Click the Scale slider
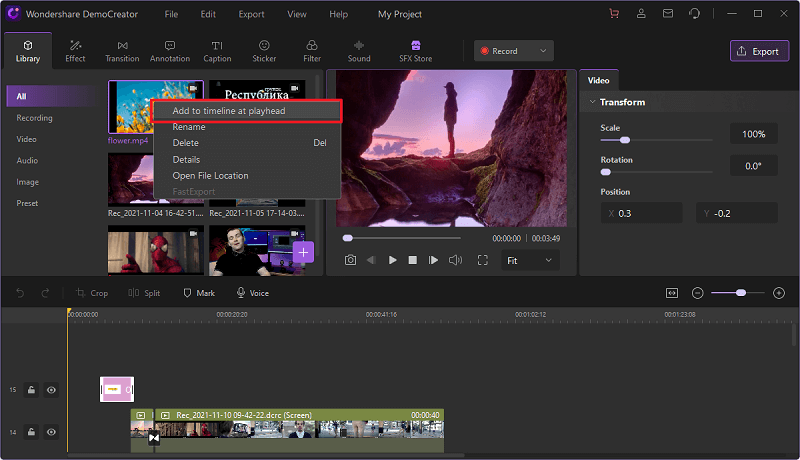The image size is (800, 460). point(656,140)
